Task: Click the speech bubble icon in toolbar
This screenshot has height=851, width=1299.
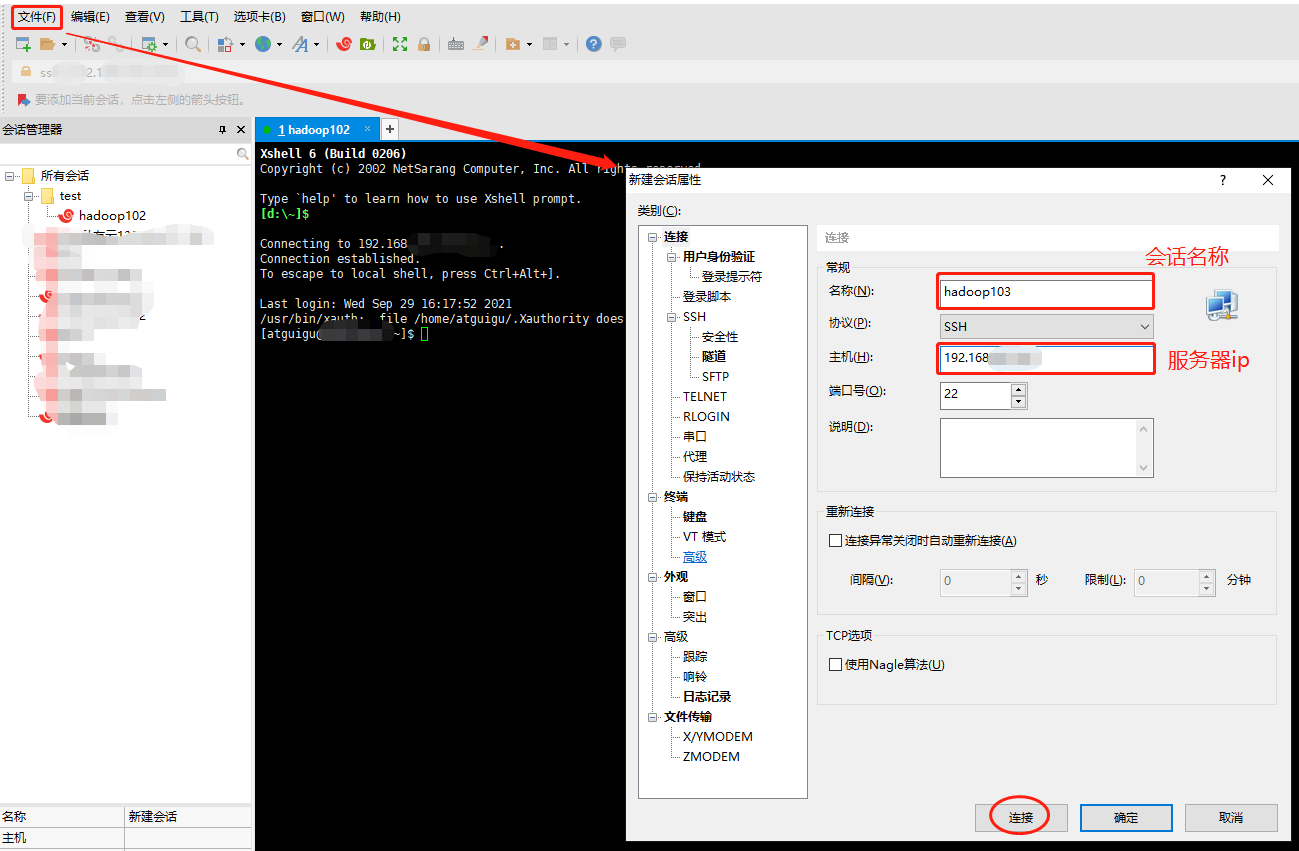Action: coord(618,44)
